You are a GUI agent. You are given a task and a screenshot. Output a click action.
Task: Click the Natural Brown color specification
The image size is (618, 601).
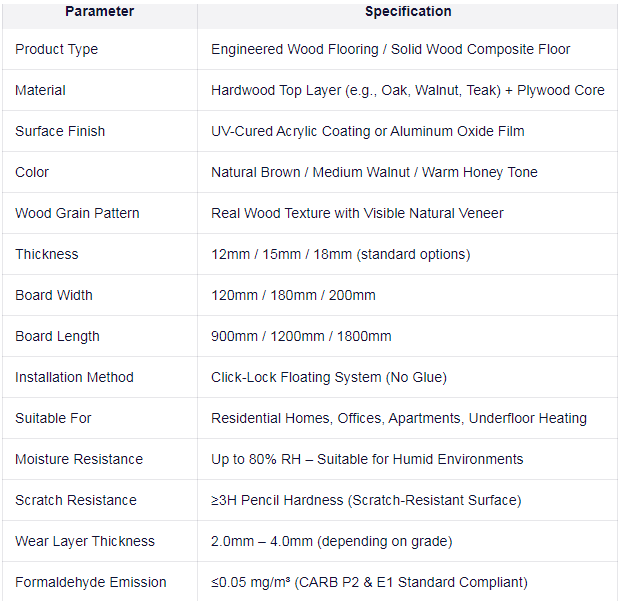(374, 172)
